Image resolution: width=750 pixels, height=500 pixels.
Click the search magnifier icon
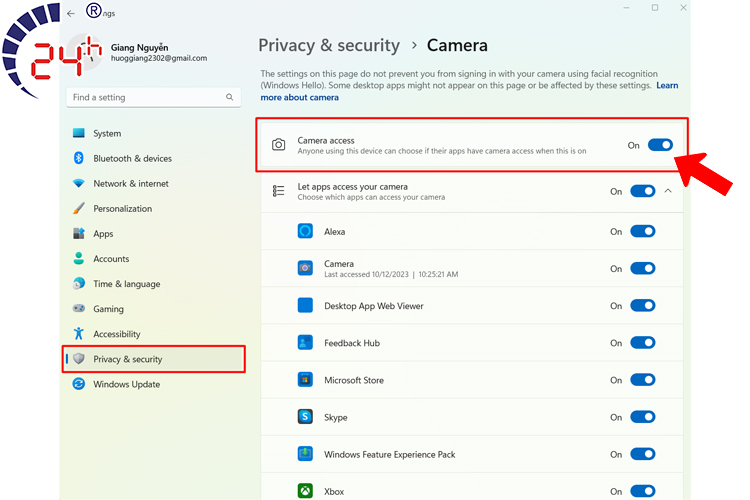click(x=230, y=97)
